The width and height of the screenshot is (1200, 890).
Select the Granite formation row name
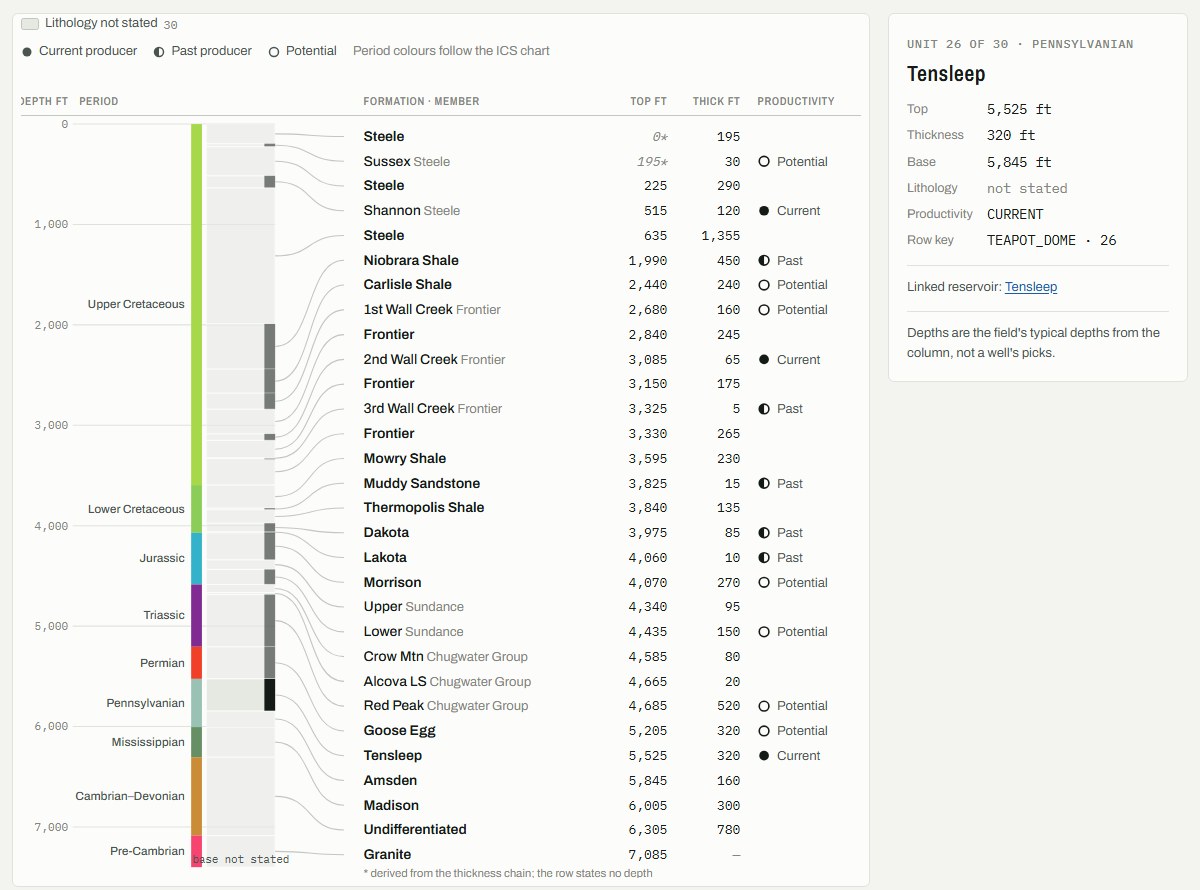click(387, 855)
